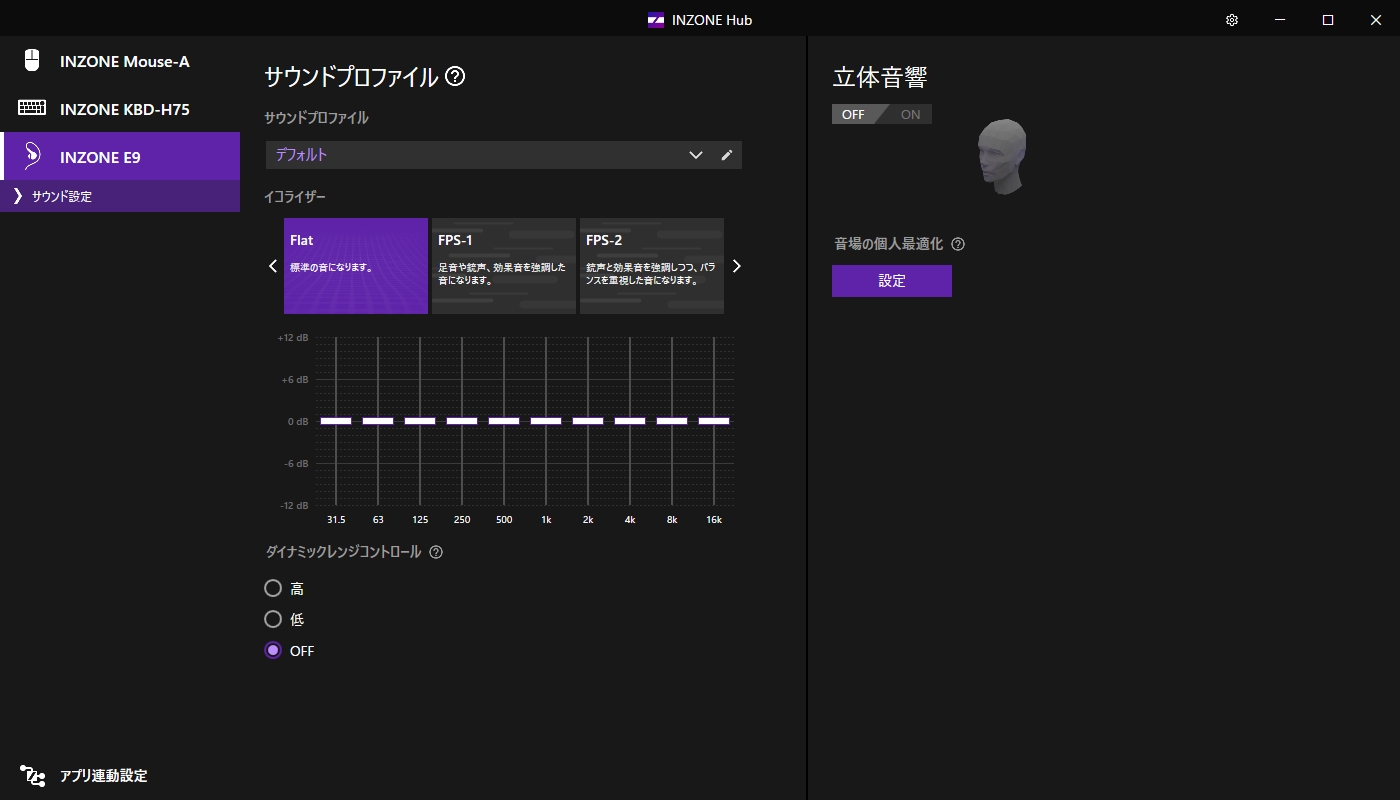Screen dimensions: 1400x800
Task: Click the 16k equalizer slider
Action: [714, 421]
